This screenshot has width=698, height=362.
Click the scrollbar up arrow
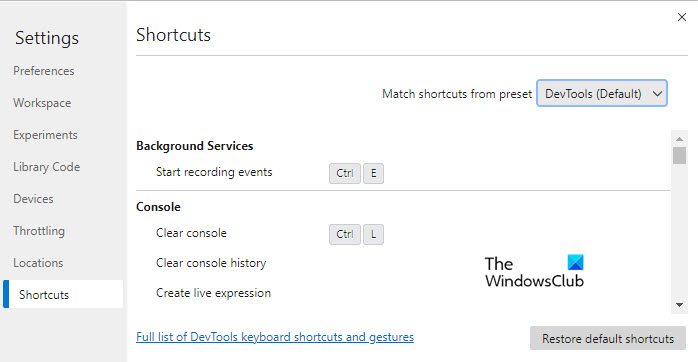tap(679, 139)
